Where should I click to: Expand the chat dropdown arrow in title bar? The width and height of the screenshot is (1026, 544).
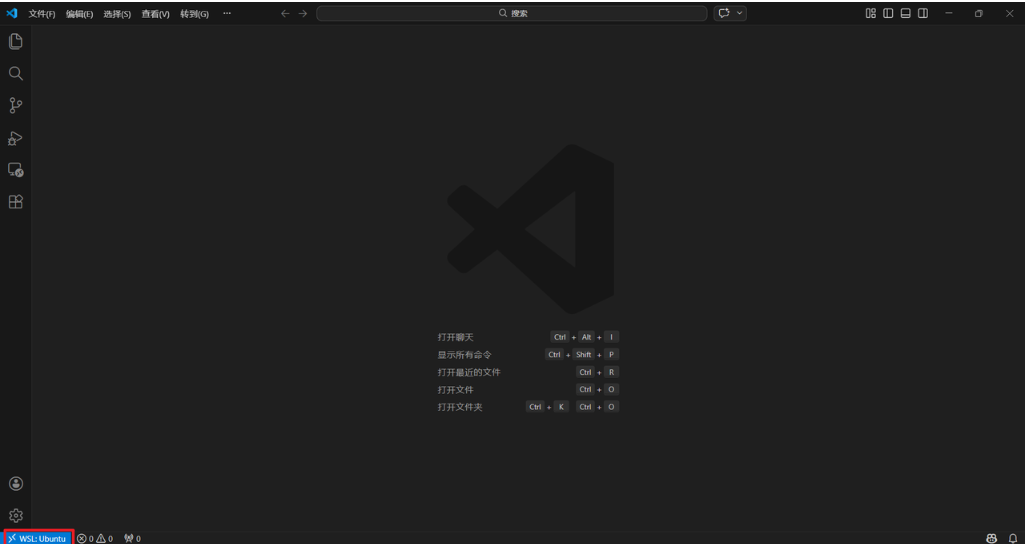pyautogui.click(x=739, y=13)
